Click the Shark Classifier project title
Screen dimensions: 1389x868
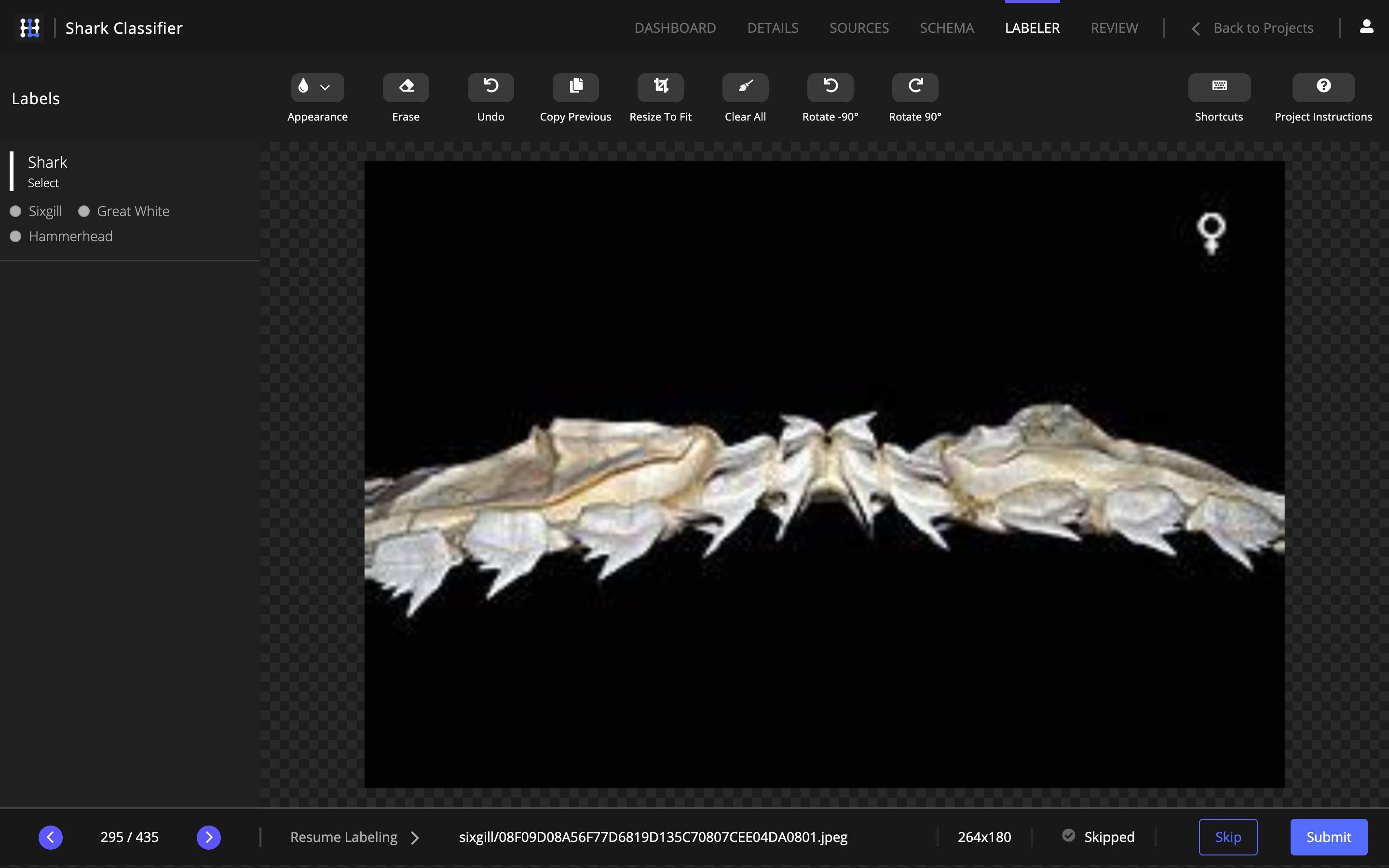(124, 27)
